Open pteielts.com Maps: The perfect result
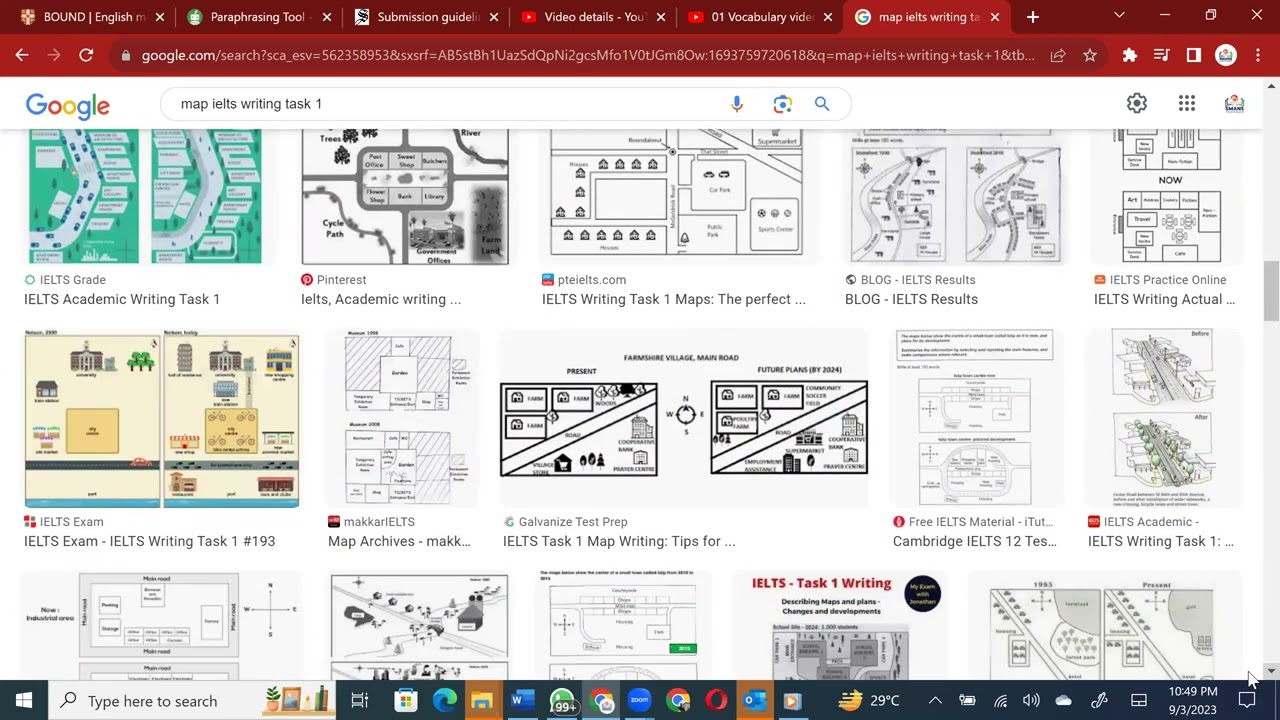The width and height of the screenshot is (1280, 720). [x=674, y=299]
